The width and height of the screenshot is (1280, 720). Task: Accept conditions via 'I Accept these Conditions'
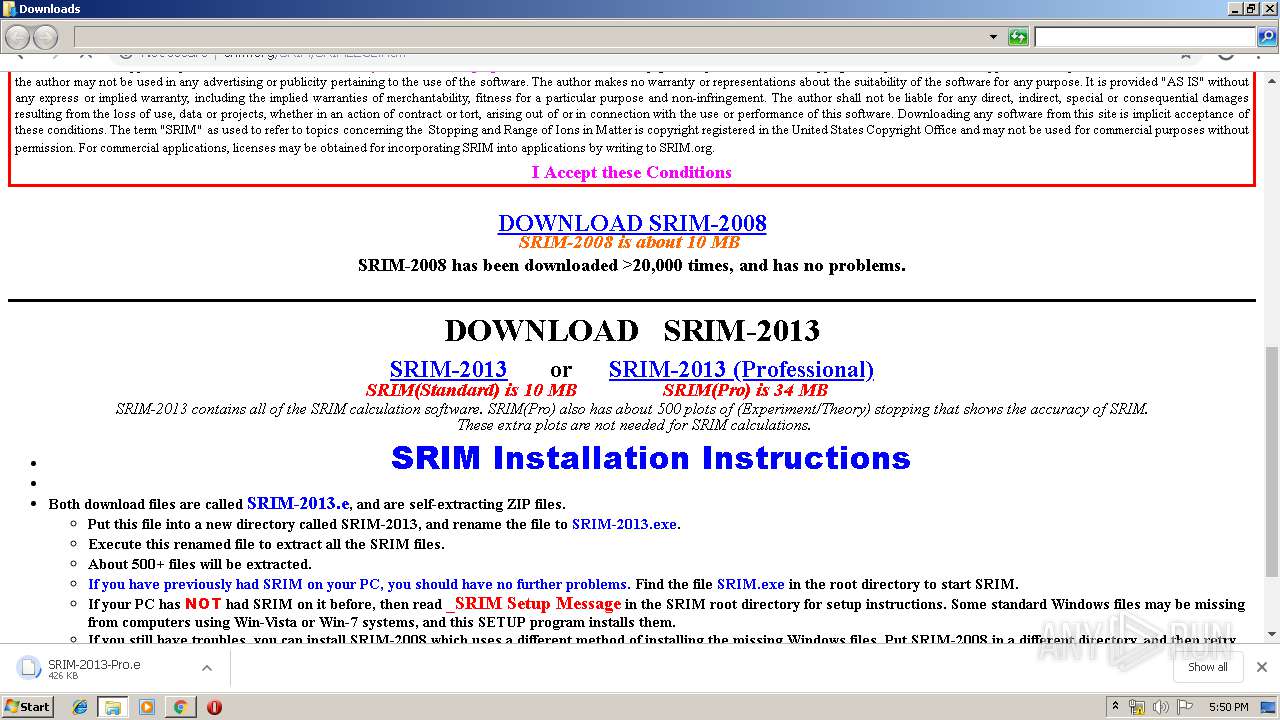click(631, 172)
